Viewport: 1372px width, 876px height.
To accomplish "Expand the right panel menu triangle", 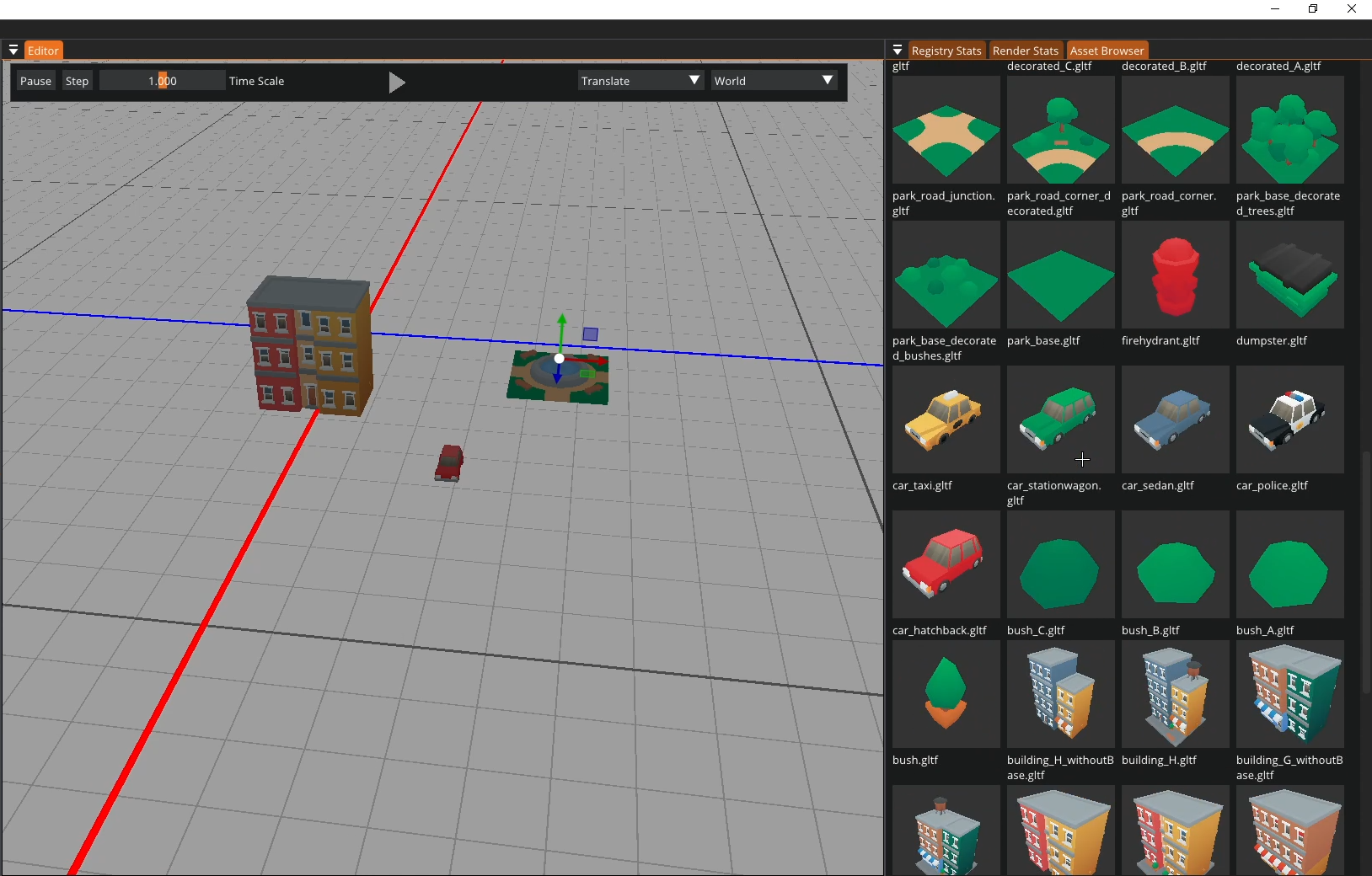I will click(x=898, y=51).
